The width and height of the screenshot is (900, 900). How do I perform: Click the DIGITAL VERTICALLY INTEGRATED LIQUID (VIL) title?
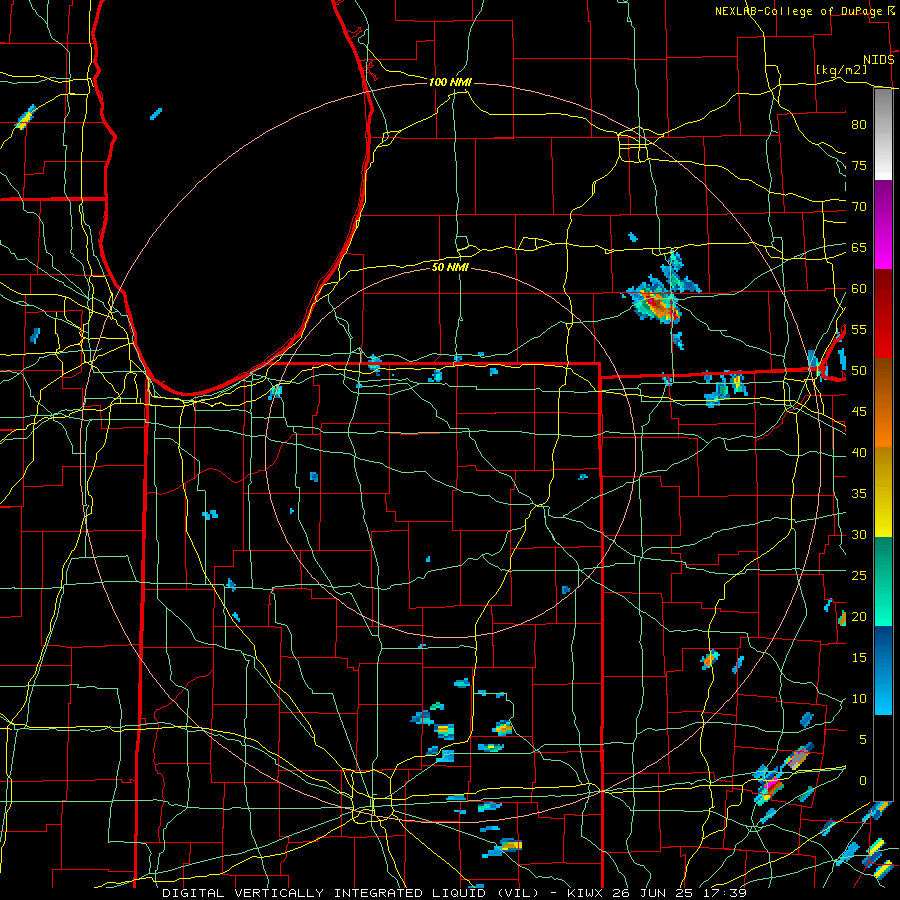pos(351,893)
